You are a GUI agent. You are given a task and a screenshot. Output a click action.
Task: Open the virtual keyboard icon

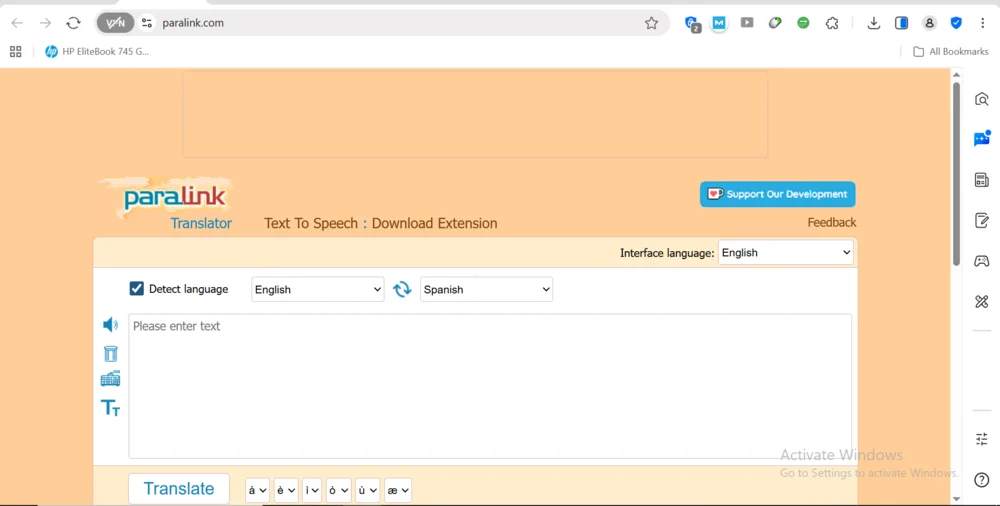[110, 379]
